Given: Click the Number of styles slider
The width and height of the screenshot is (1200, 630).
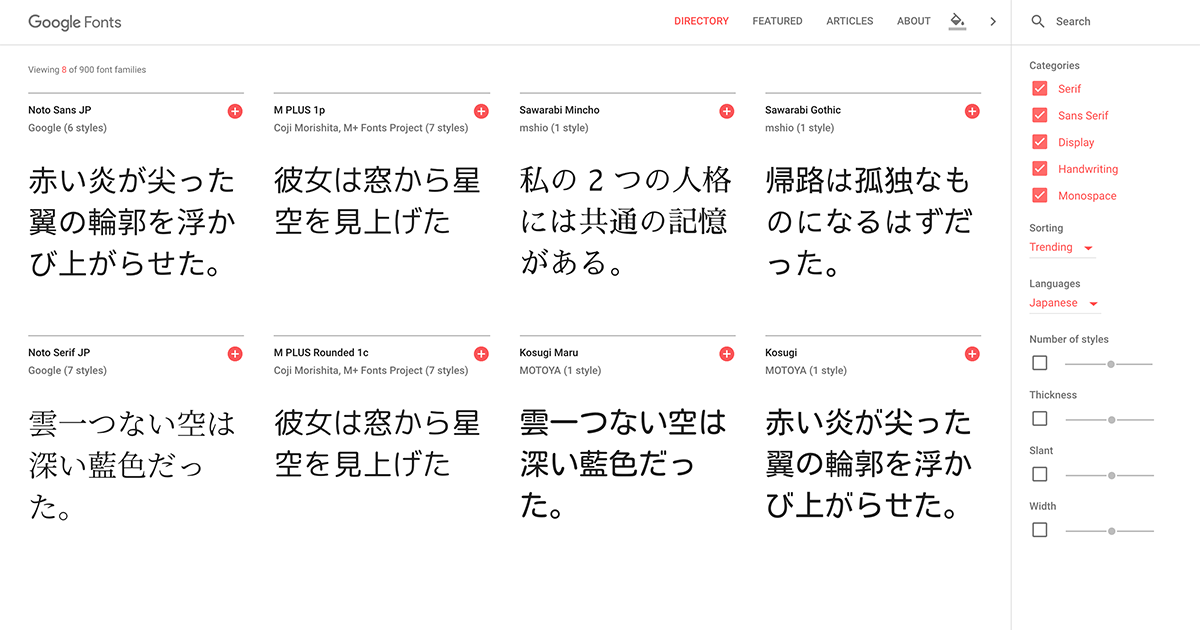Looking at the screenshot, I should coord(1110,364).
